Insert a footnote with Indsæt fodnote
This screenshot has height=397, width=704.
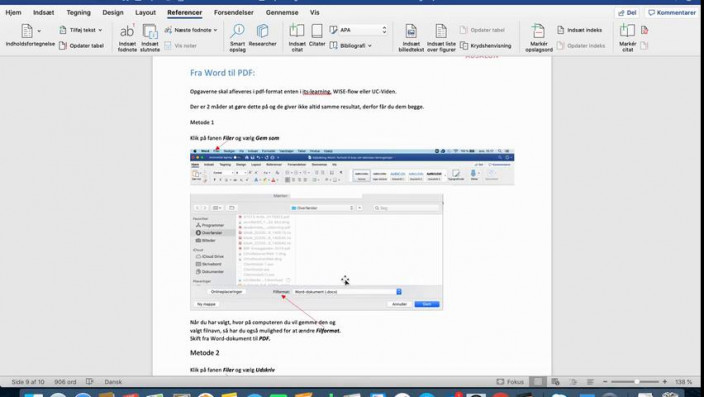127,38
